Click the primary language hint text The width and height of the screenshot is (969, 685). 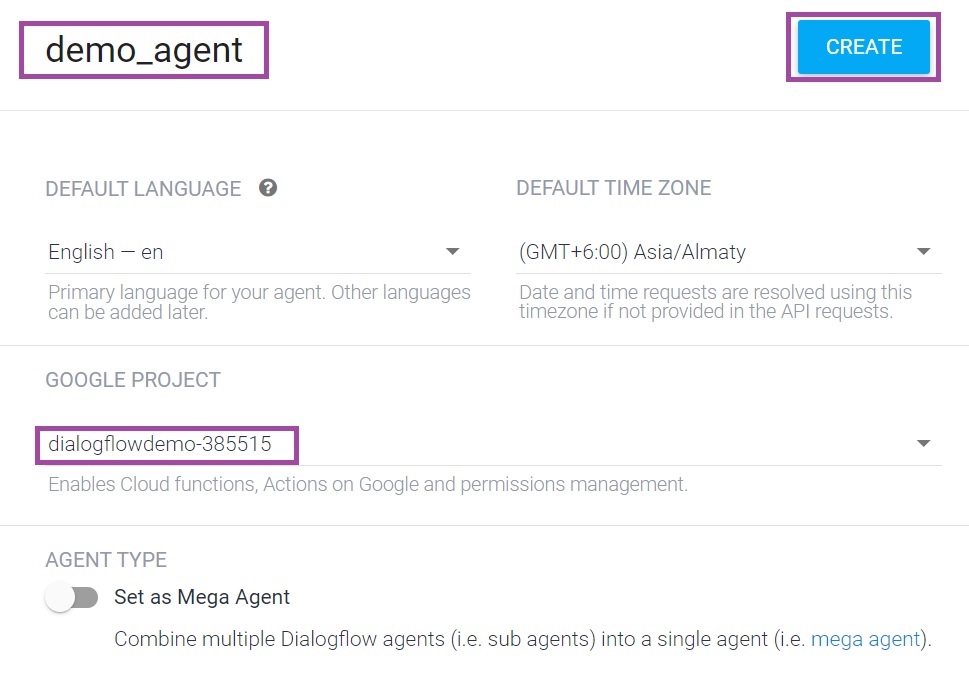[x=259, y=302]
